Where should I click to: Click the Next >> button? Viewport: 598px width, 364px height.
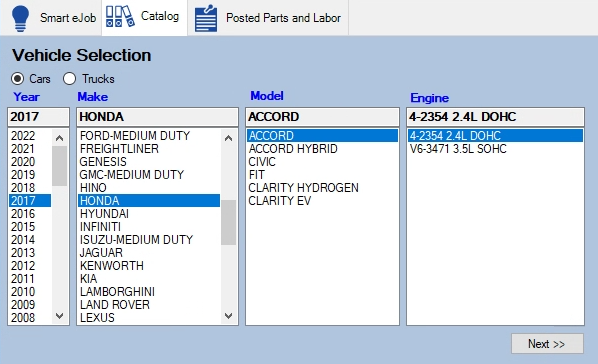(547, 344)
